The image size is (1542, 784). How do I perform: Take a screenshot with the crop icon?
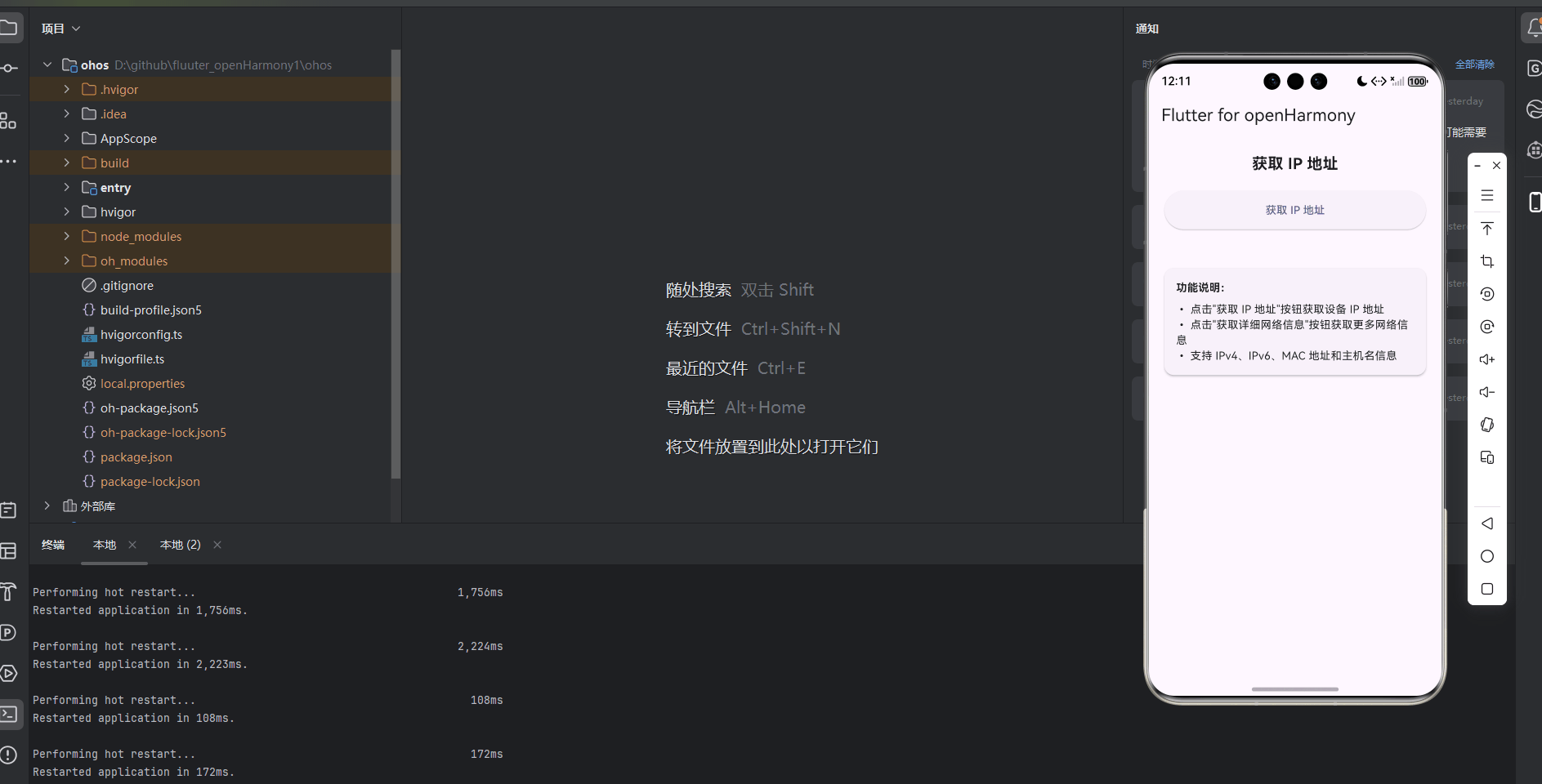(1488, 261)
